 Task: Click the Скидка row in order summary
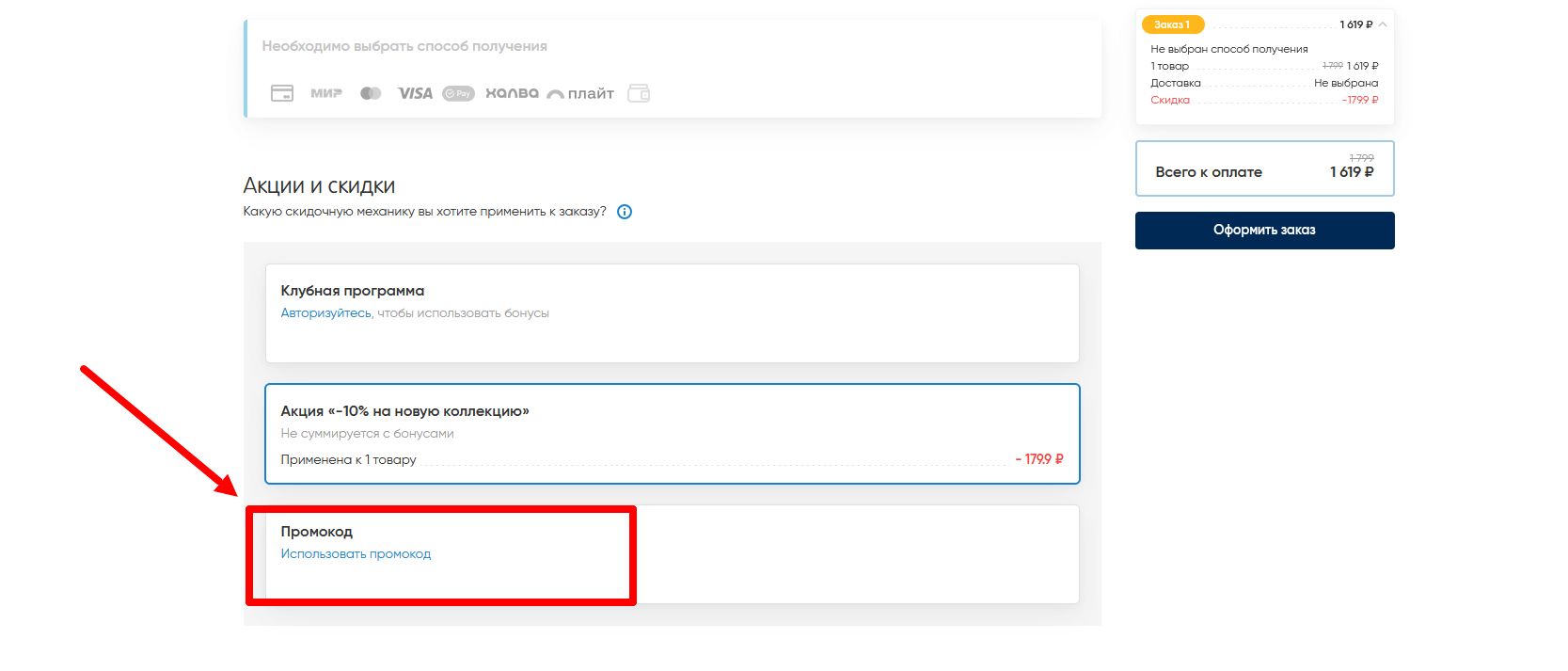click(x=1264, y=100)
